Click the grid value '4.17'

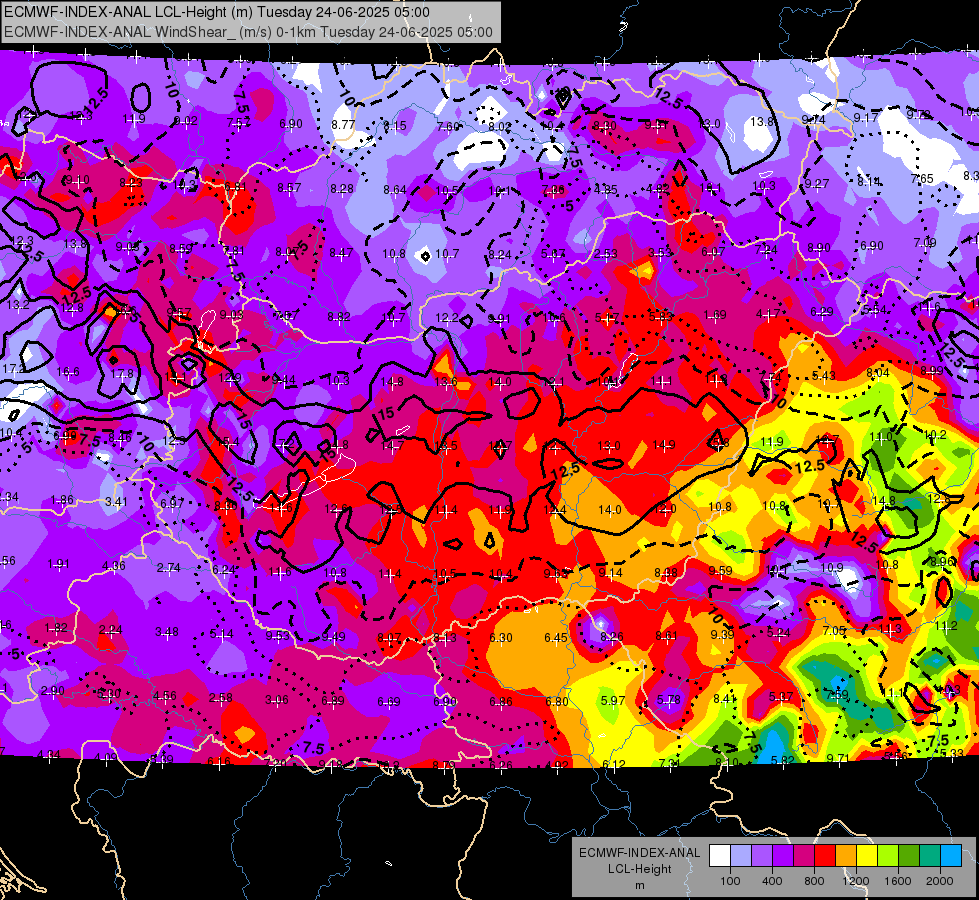click(x=768, y=314)
